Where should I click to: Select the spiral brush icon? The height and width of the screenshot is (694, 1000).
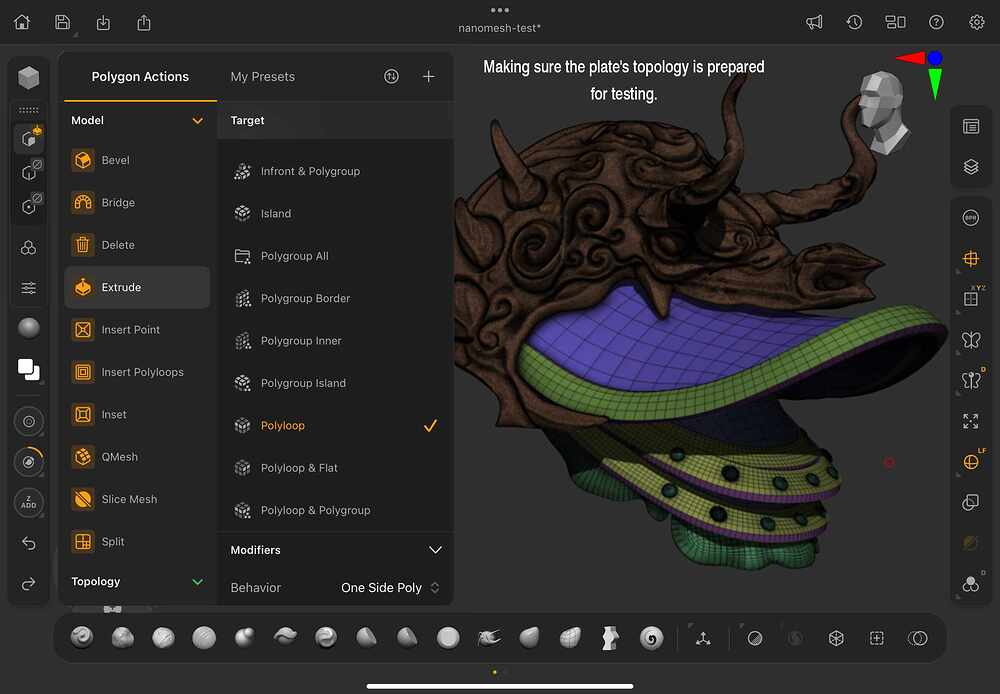point(651,638)
